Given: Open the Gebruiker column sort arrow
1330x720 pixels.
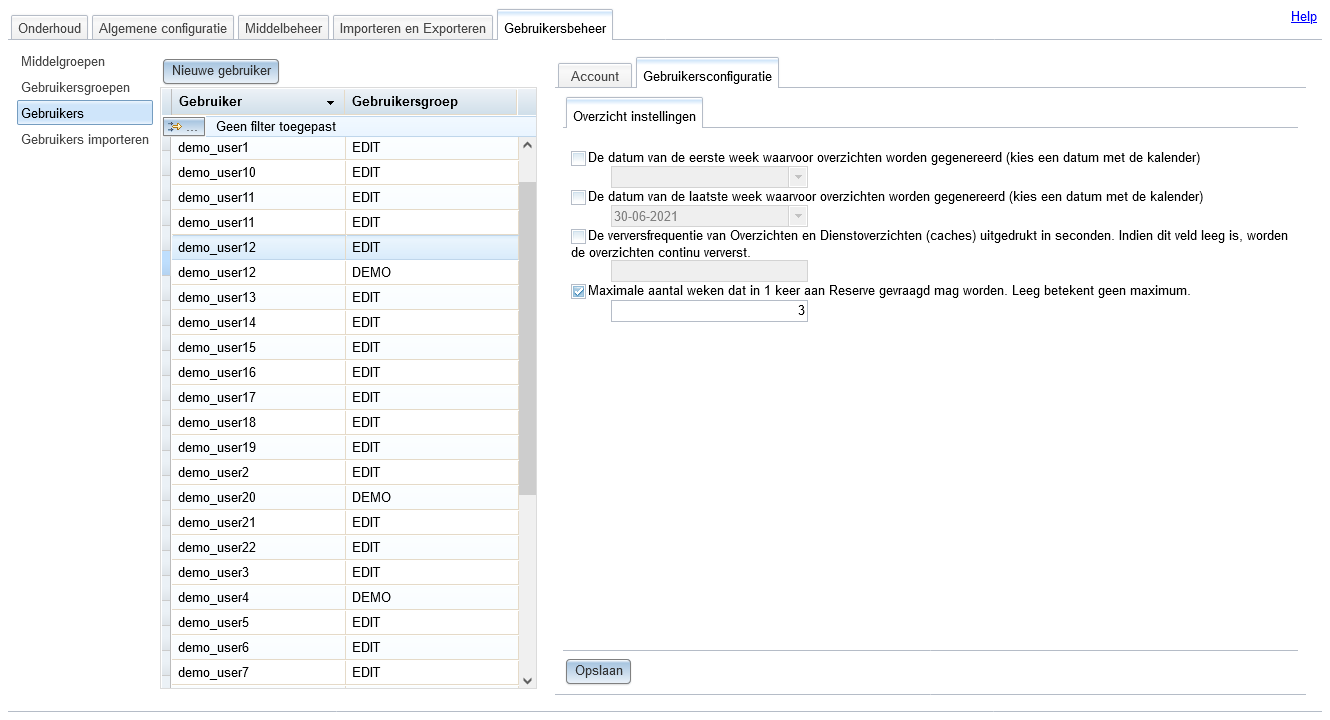Looking at the screenshot, I should [330, 102].
